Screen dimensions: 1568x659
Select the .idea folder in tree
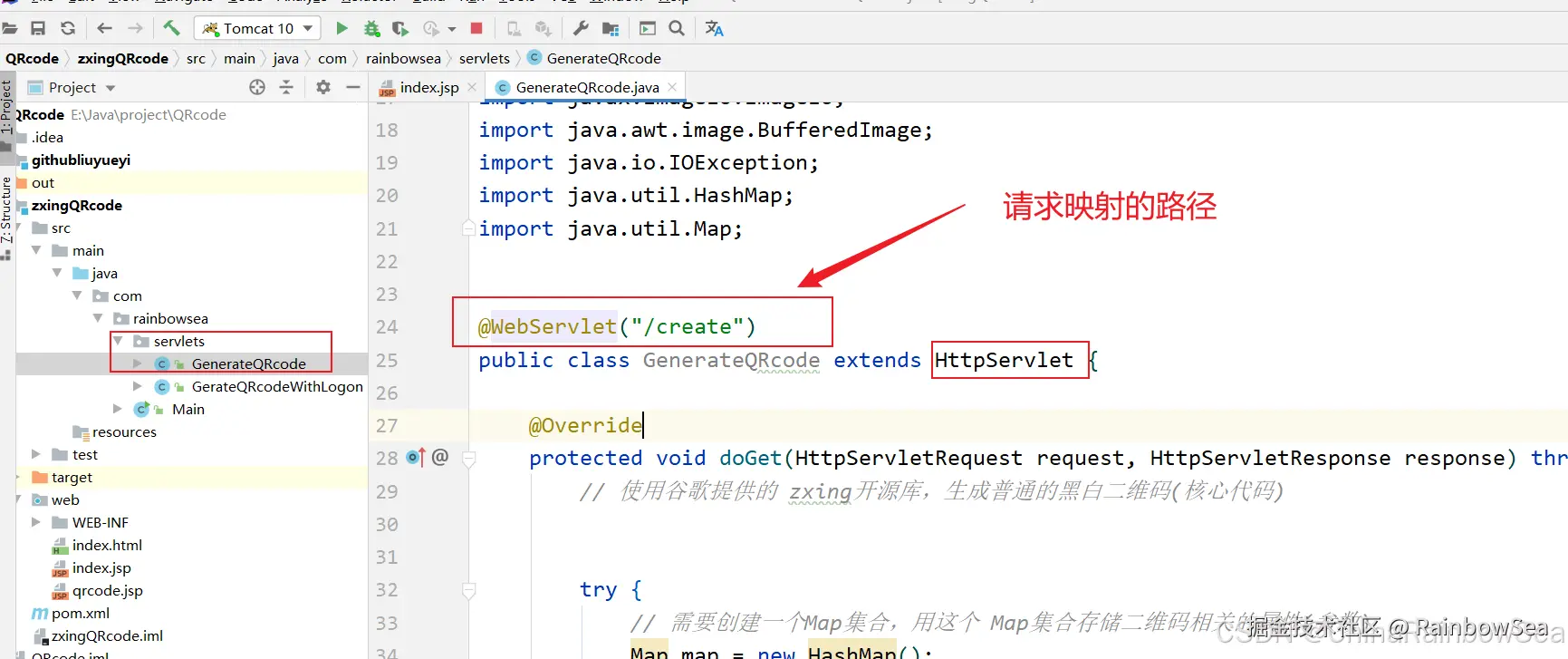(47, 137)
